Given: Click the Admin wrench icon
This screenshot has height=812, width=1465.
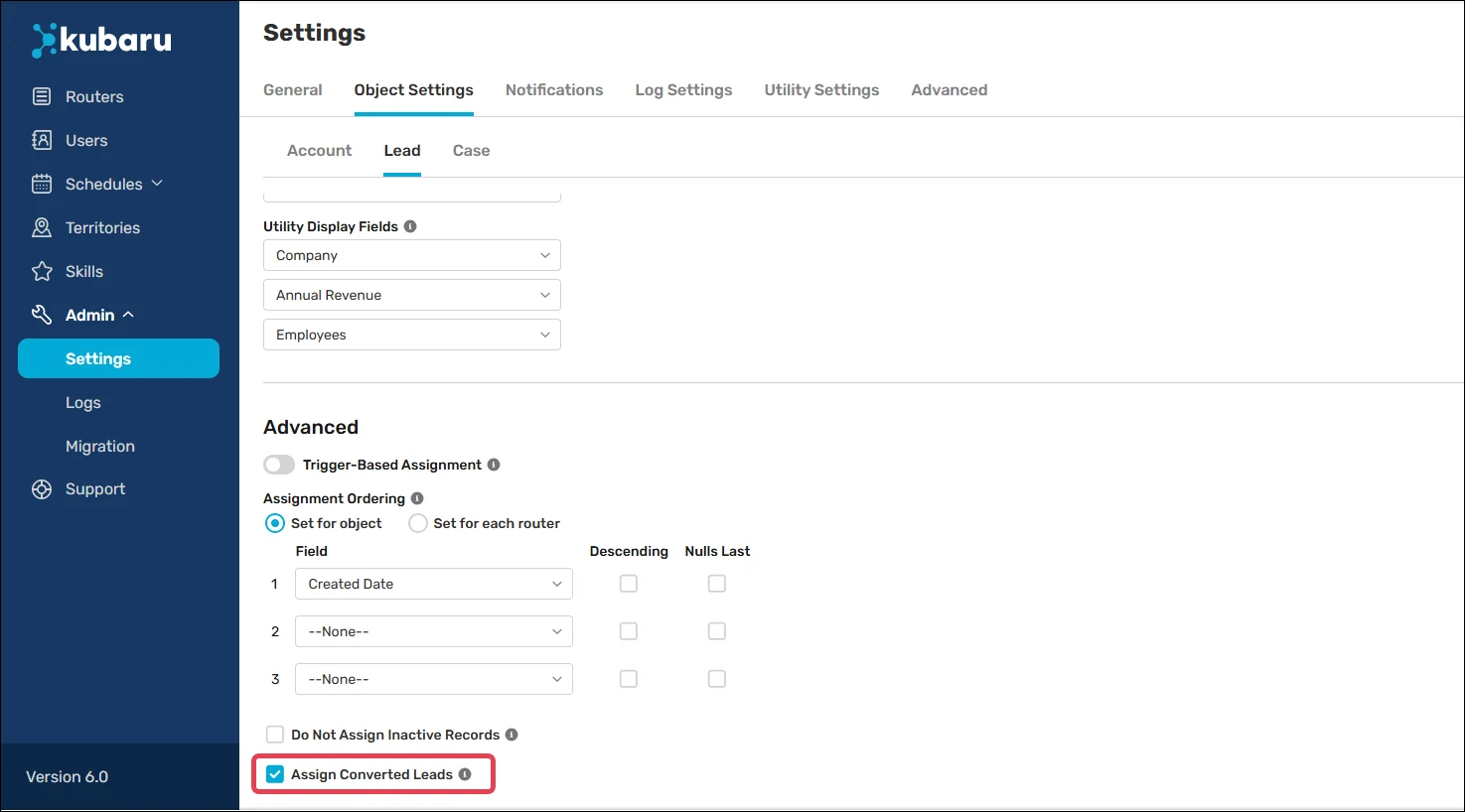Looking at the screenshot, I should point(42,315).
